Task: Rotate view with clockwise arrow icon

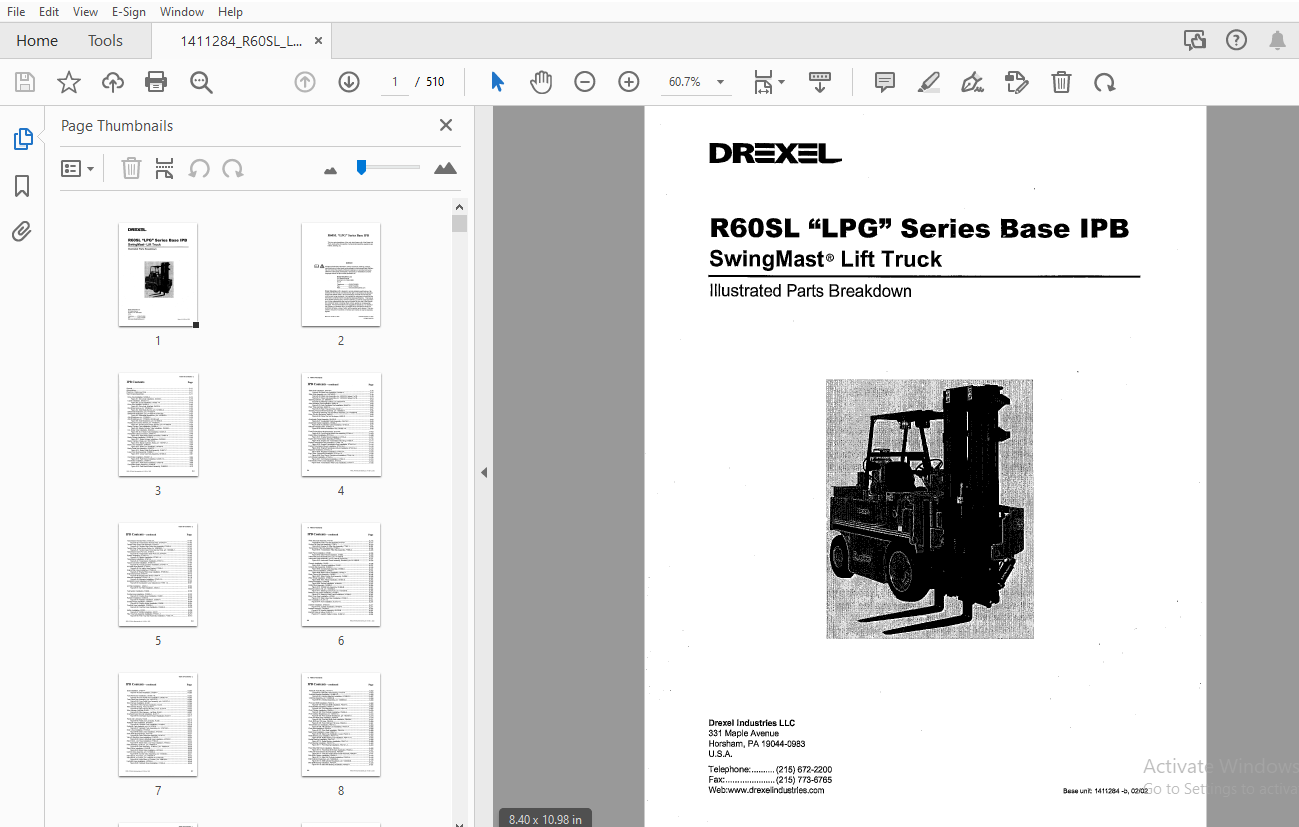Action: tap(1104, 82)
